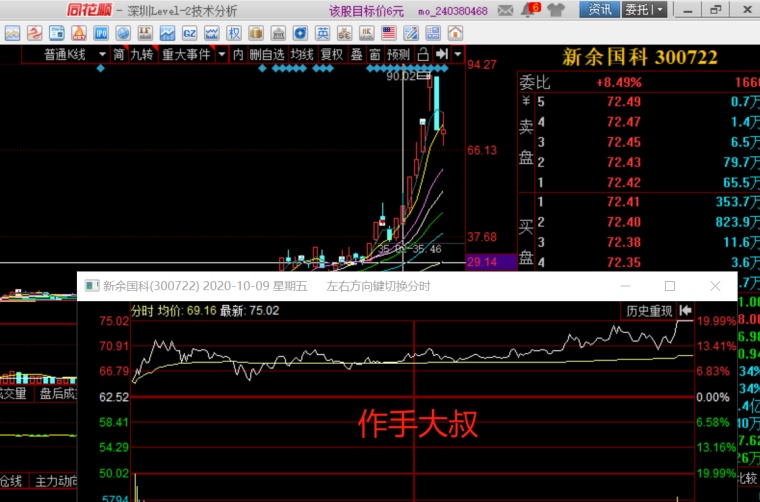Click the blue circular disc toolbar icon
Screen dimensions: 760x502
pos(301,33)
